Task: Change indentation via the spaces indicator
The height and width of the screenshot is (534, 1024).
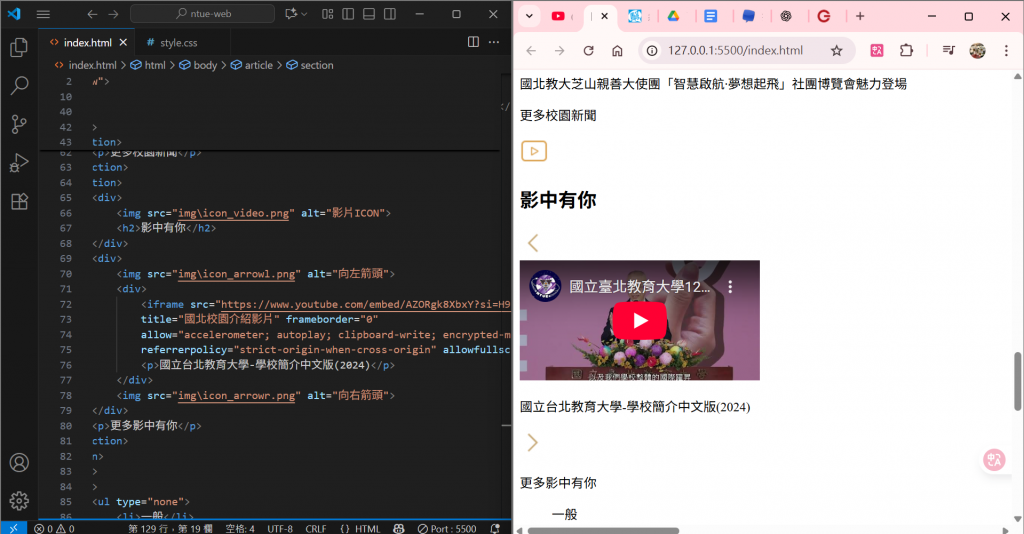Action: [240, 528]
